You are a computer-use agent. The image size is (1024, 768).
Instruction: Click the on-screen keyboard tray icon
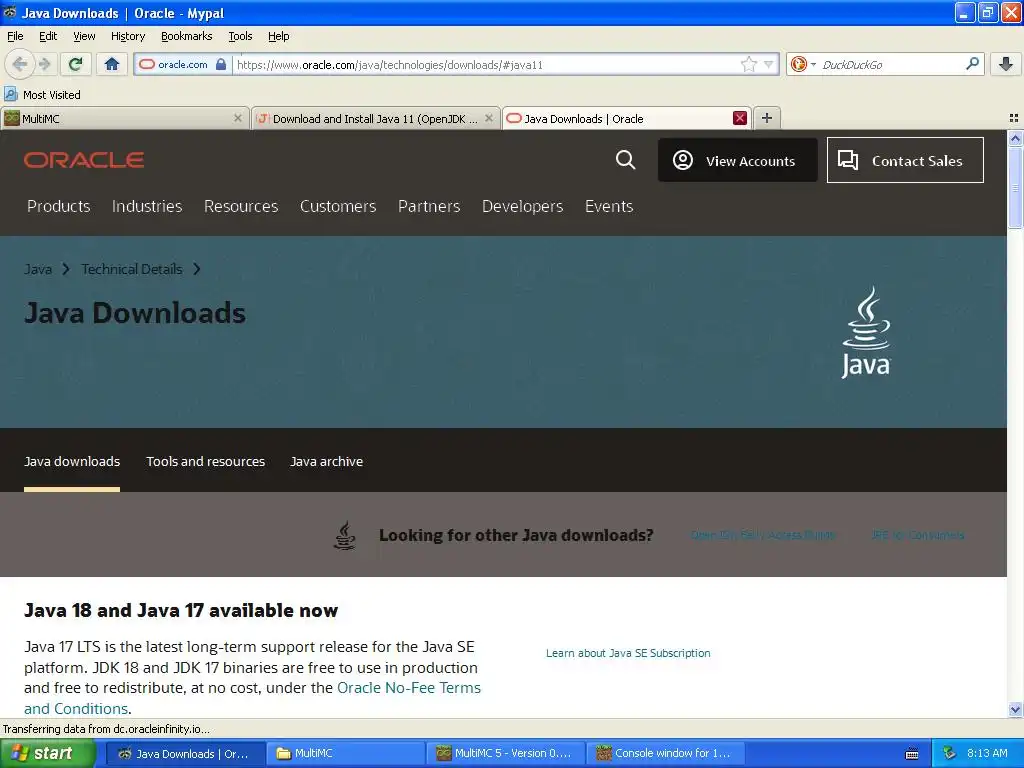[x=912, y=754]
